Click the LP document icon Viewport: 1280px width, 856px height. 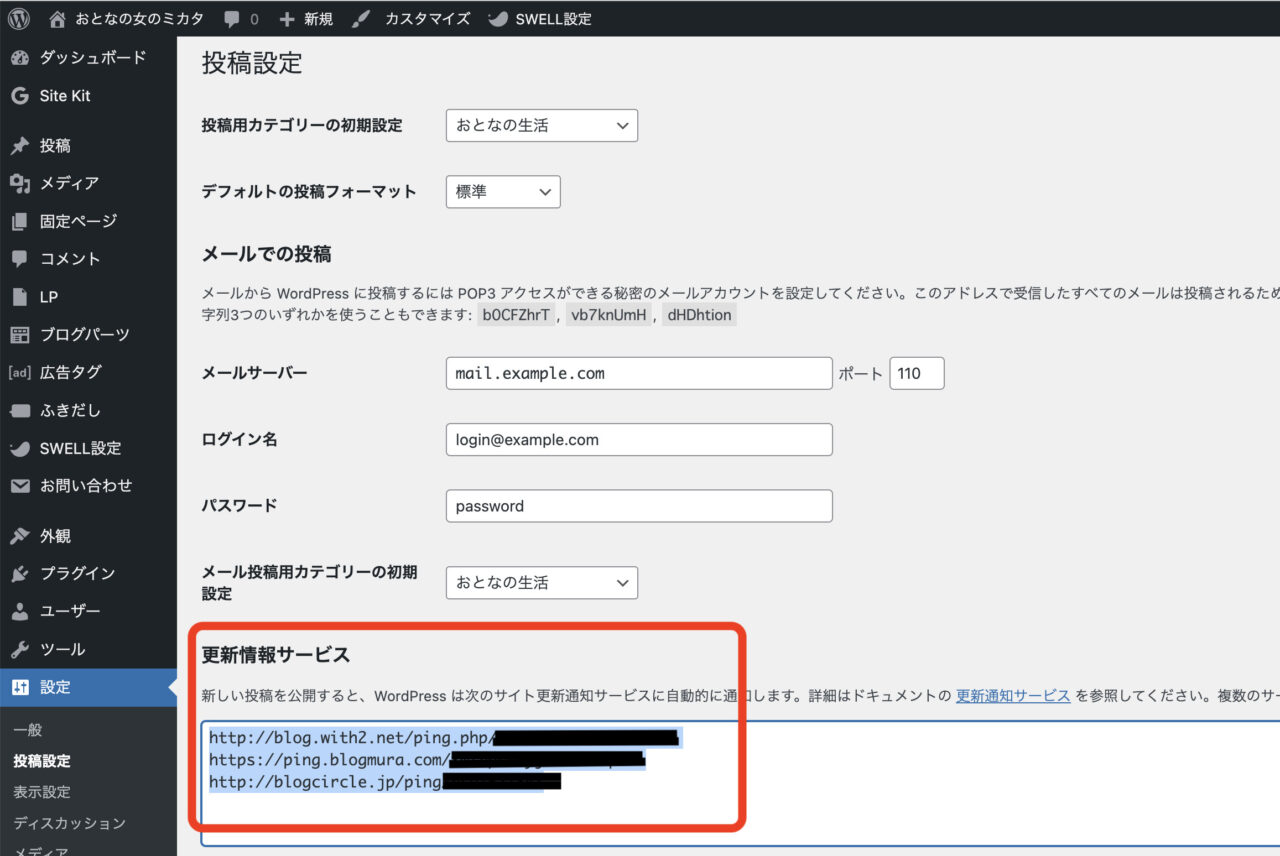pos(19,297)
